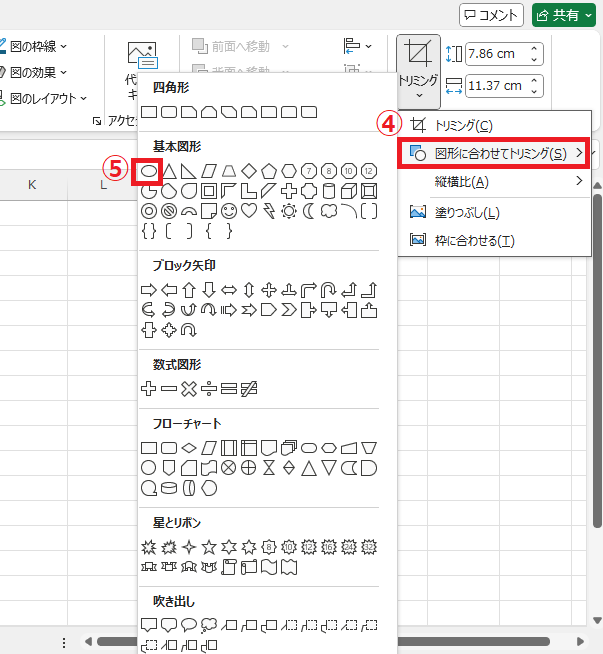Image resolution: width=603 pixels, height=654 pixels.
Task: Pick the cloud thought bubble callout
Action: click(209, 625)
